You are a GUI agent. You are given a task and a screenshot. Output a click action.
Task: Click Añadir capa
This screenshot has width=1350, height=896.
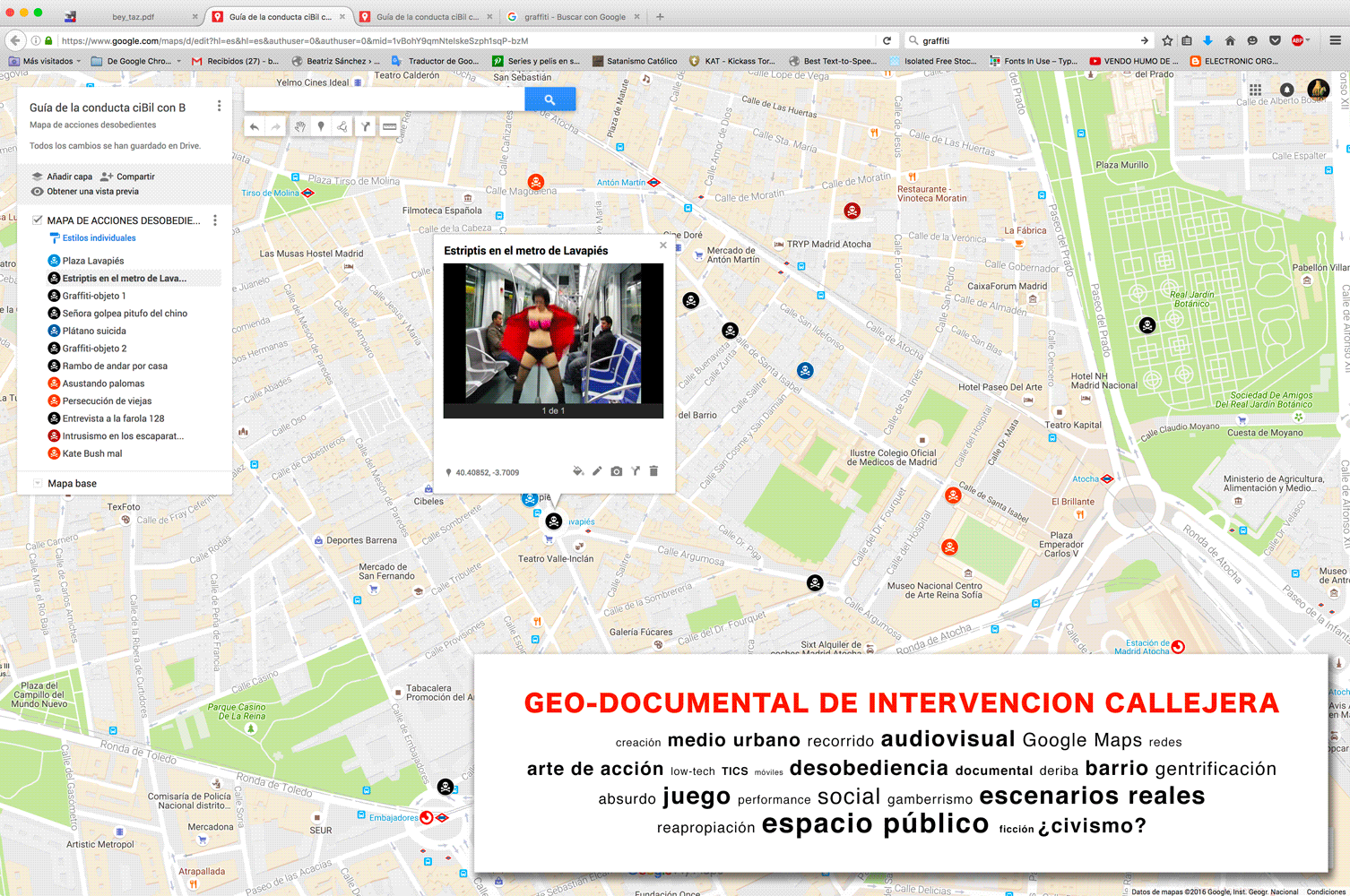point(63,177)
